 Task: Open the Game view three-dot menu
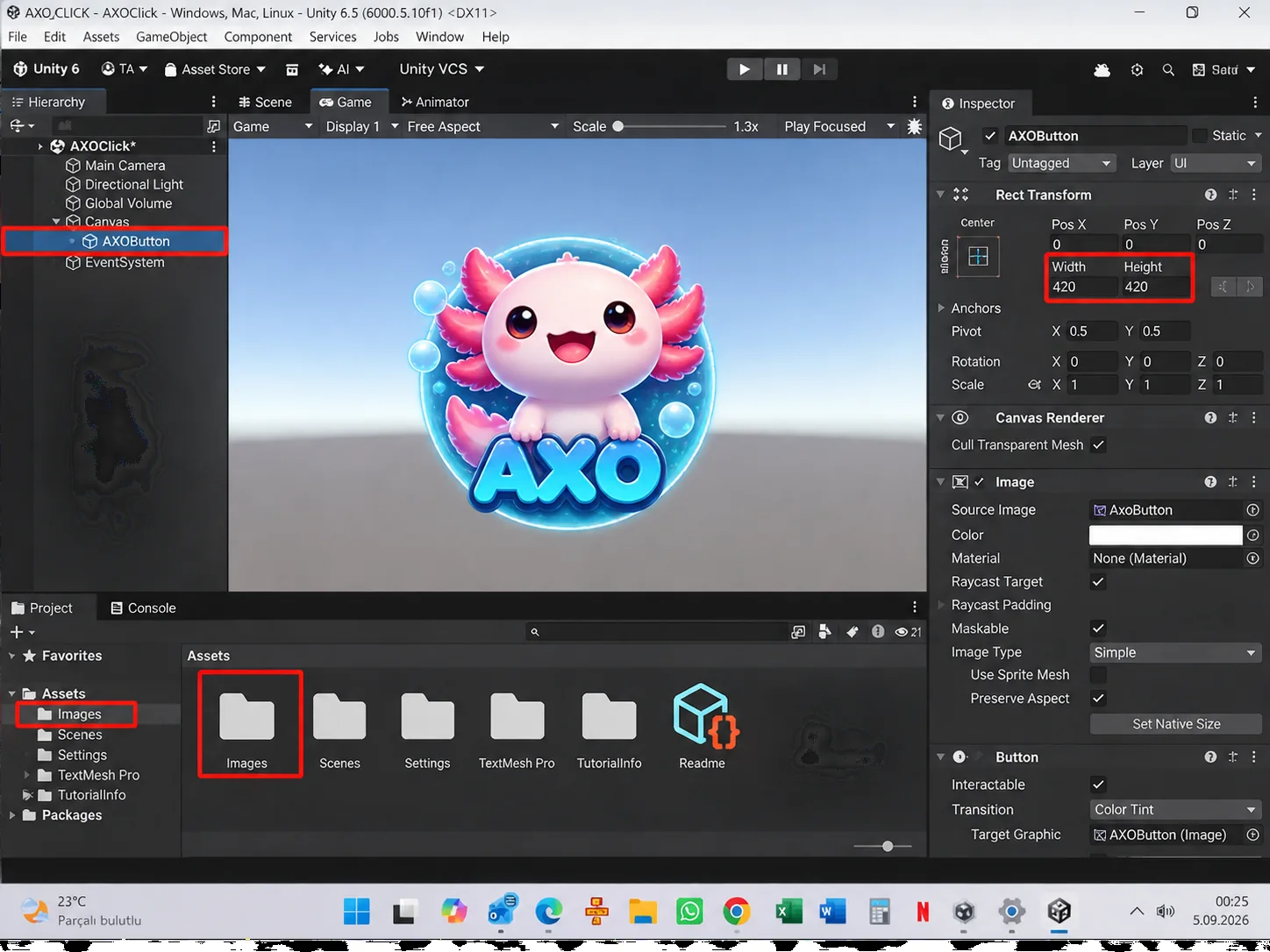[x=915, y=102]
